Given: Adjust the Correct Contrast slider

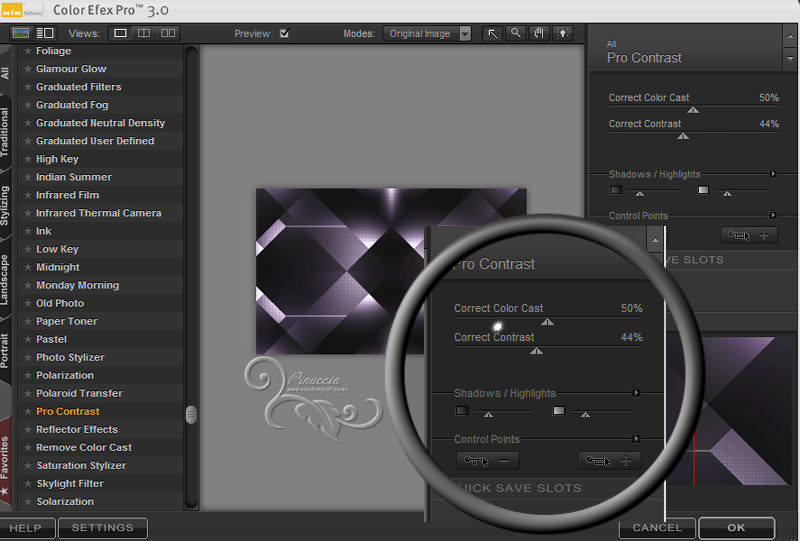Looking at the screenshot, I should click(683, 136).
